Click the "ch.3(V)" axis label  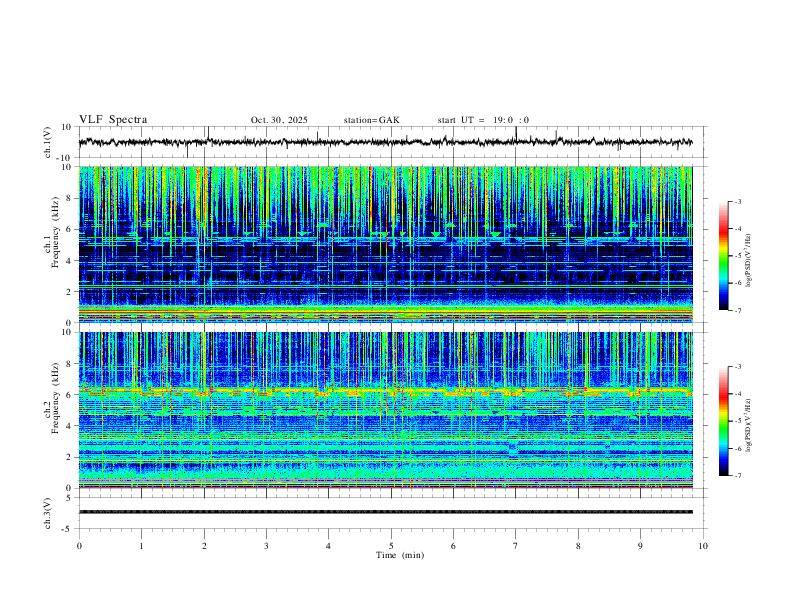click(x=48, y=513)
